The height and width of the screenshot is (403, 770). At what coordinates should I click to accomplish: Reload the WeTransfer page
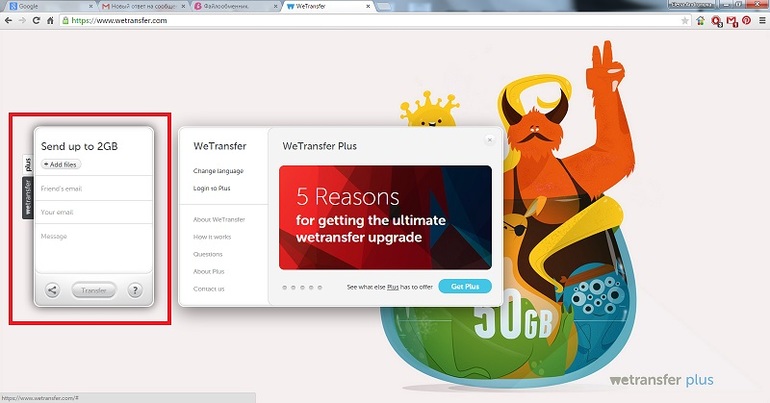[x=36, y=21]
